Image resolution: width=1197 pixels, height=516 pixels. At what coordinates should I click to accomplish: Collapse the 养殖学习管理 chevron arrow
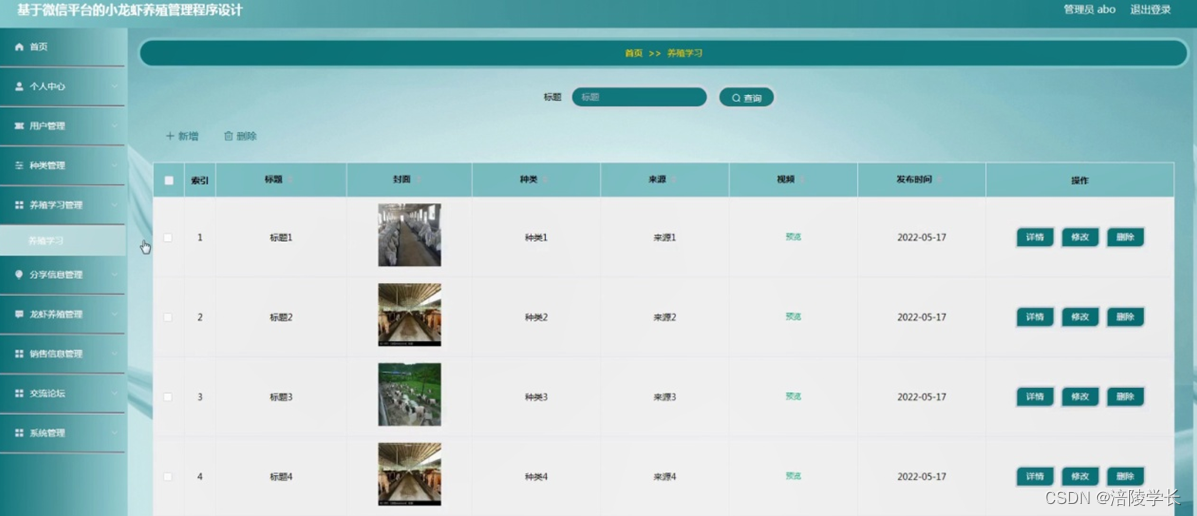pos(115,205)
